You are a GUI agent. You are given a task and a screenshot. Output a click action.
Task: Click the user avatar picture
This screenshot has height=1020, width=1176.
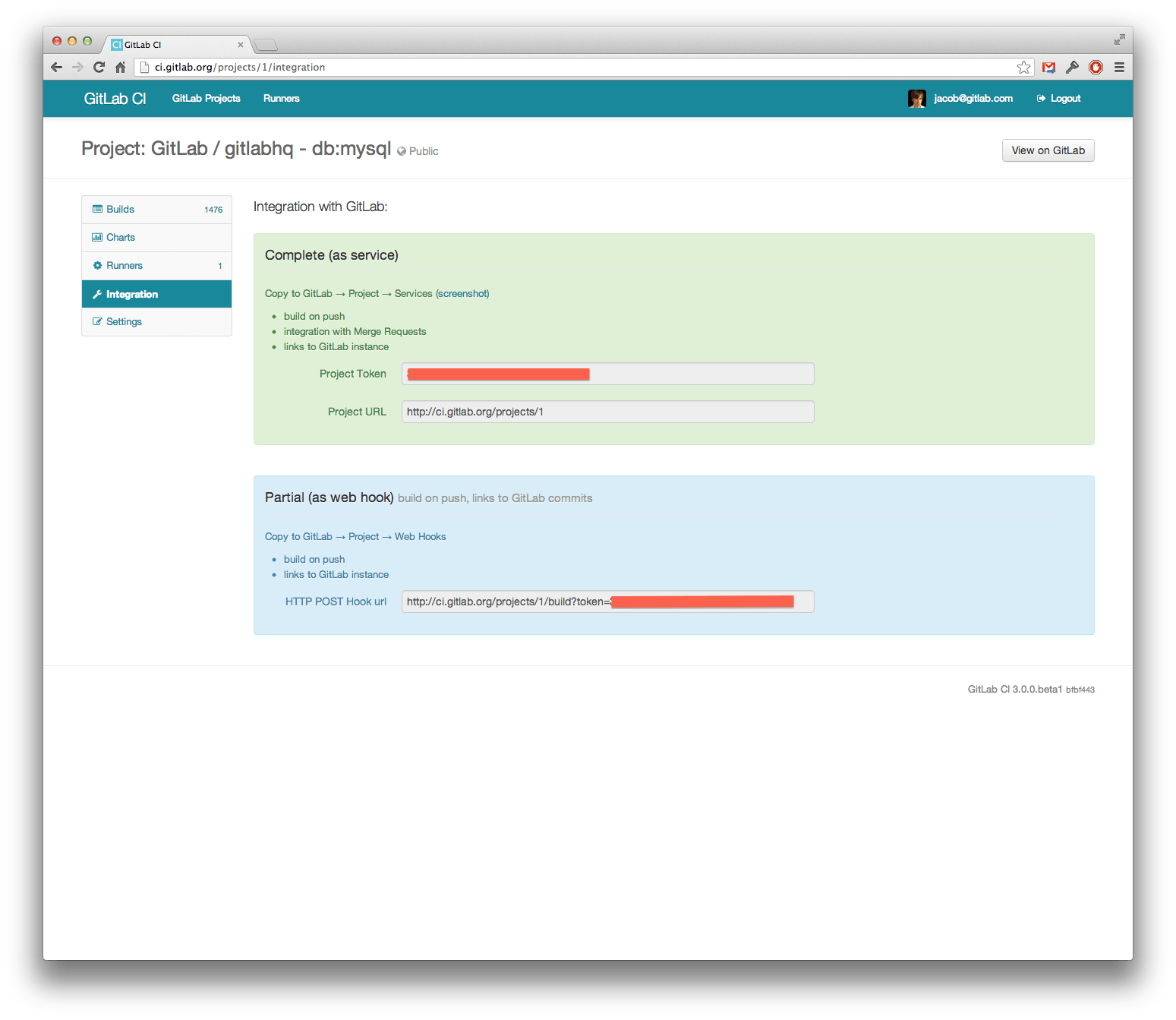point(916,99)
